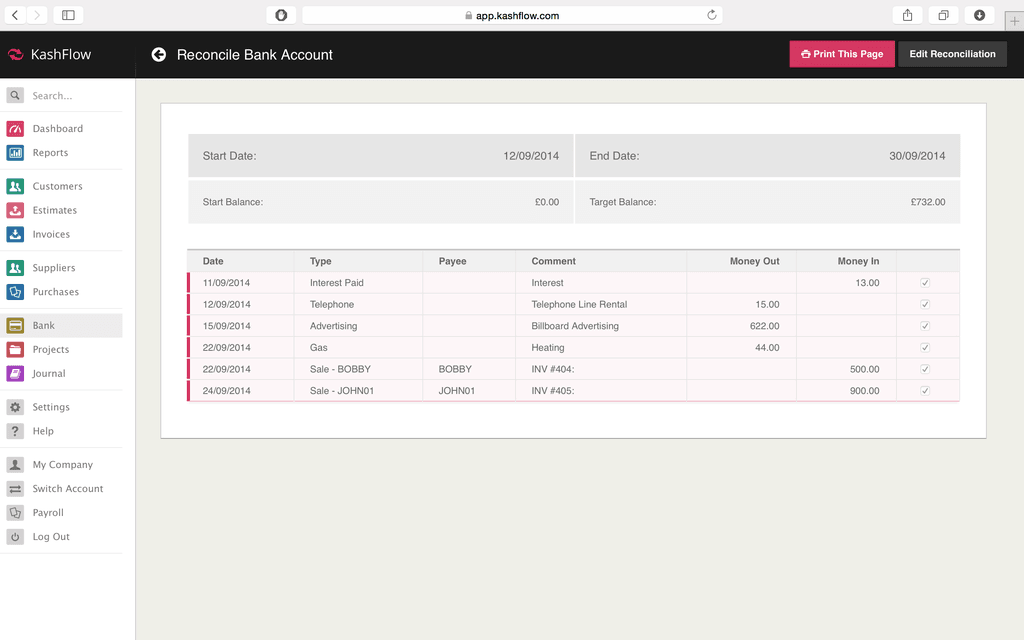Open the Dashboard icon in sidebar
Image resolution: width=1024 pixels, height=640 pixels.
[15, 129]
